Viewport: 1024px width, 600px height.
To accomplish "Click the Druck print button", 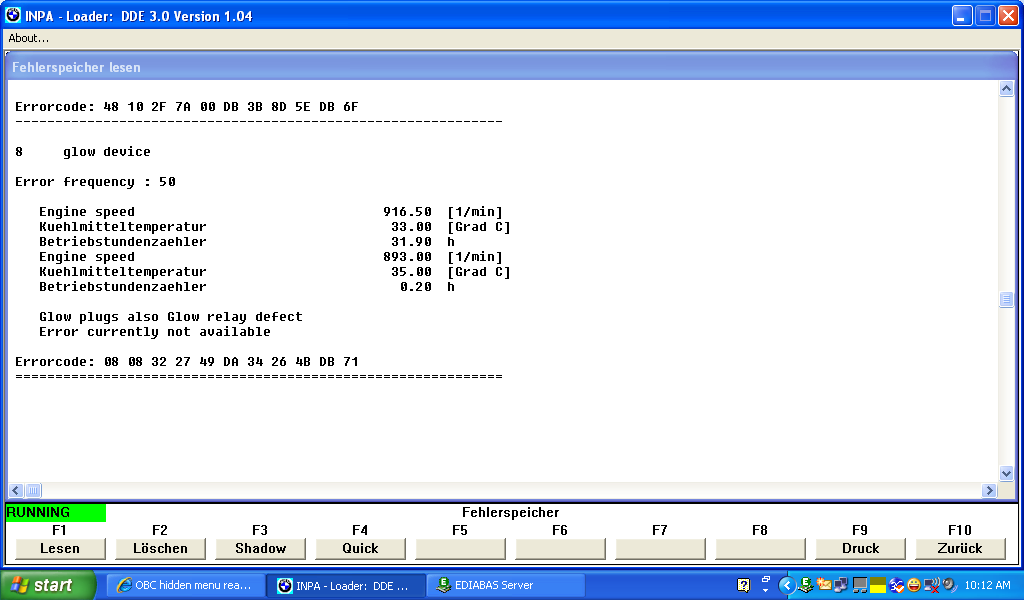I will 860,548.
